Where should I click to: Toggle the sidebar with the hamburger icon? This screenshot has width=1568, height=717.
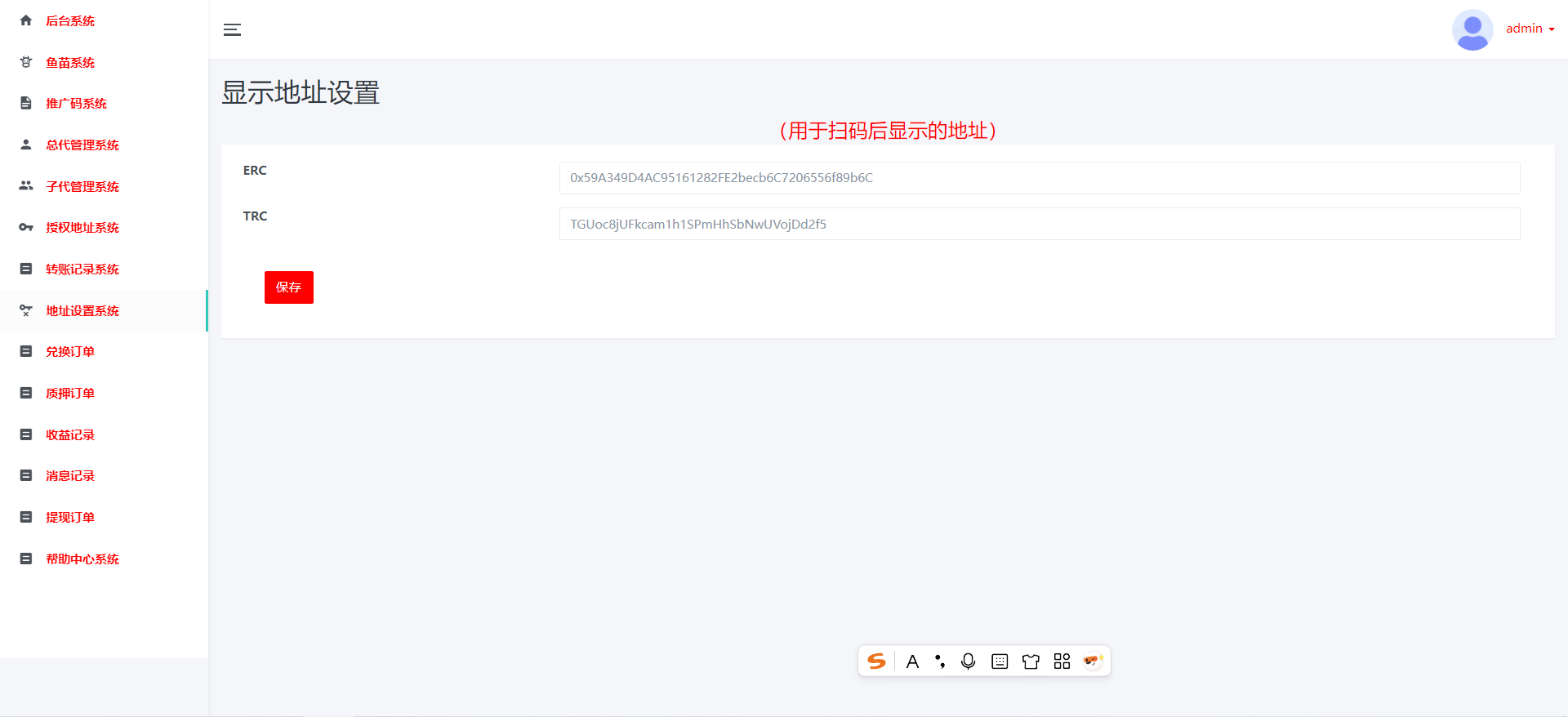point(232,30)
